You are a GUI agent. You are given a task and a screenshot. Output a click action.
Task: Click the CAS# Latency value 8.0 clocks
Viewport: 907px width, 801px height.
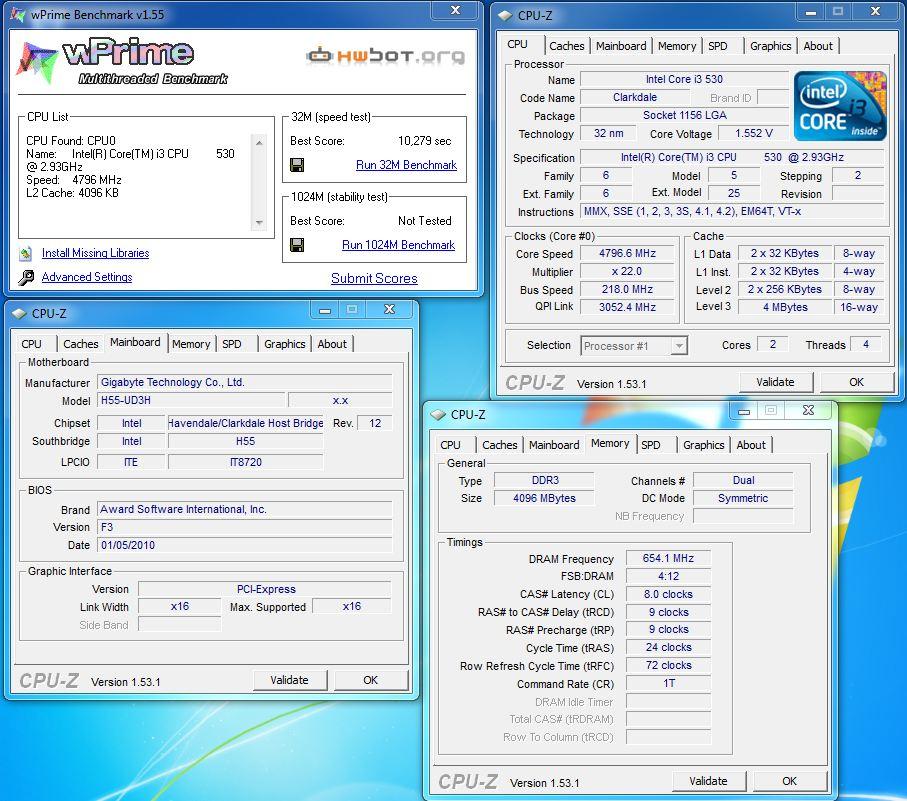(668, 594)
